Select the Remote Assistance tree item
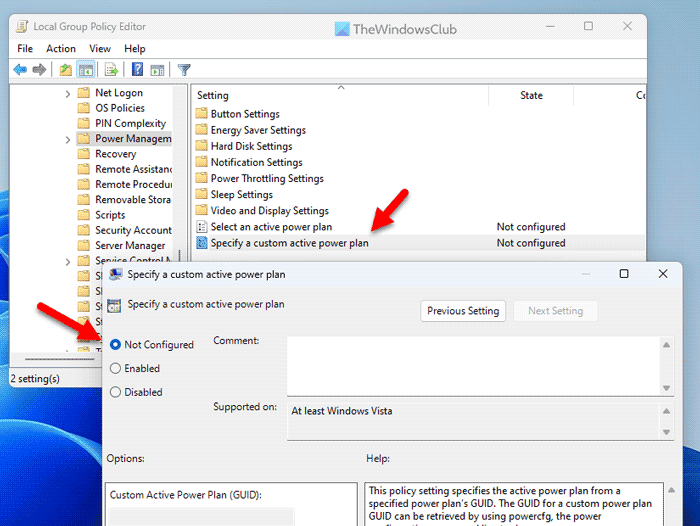The height and width of the screenshot is (526, 700). click(x=133, y=169)
